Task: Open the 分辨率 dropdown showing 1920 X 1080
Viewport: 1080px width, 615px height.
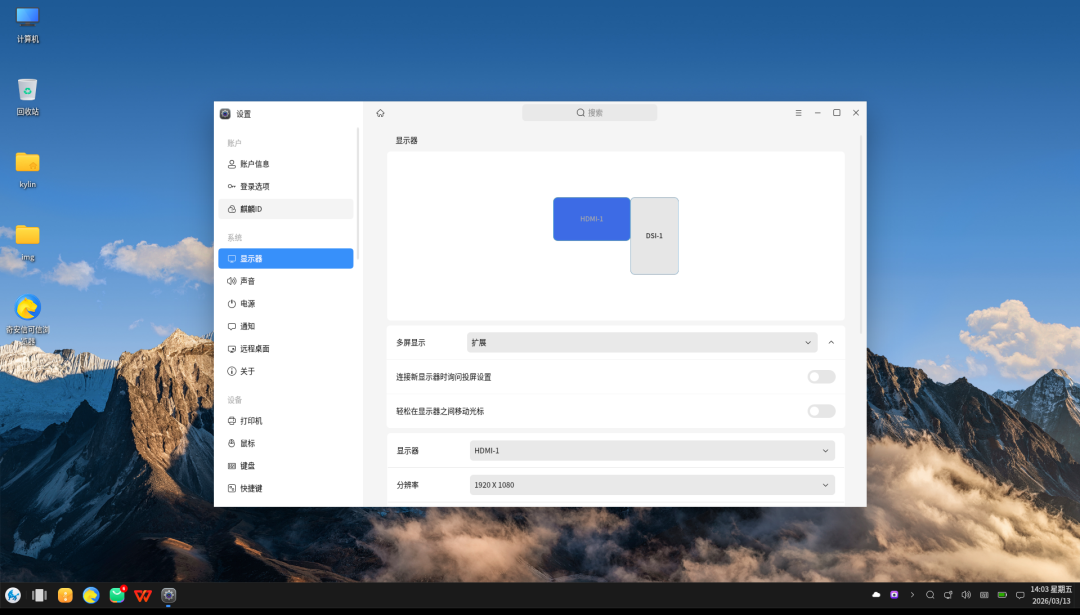Action: pyautogui.click(x=652, y=485)
